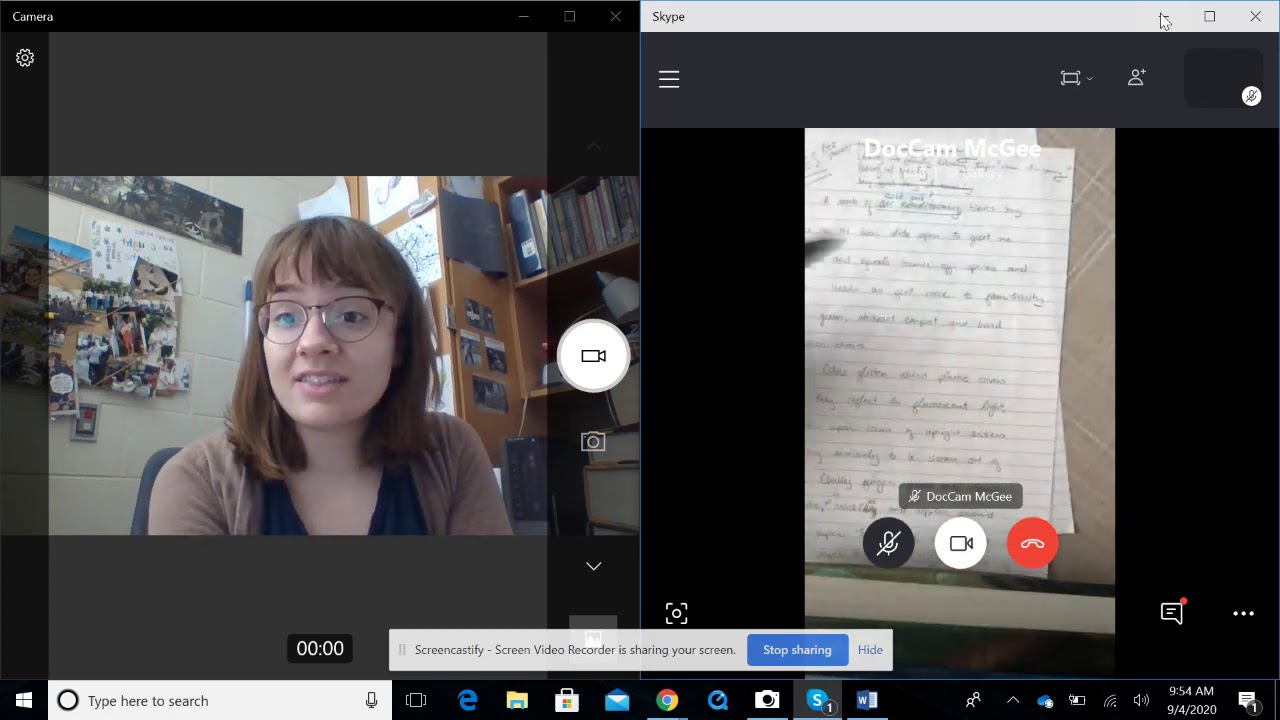Add people to the Skype call
Image resolution: width=1280 pixels, height=720 pixels.
(1137, 77)
